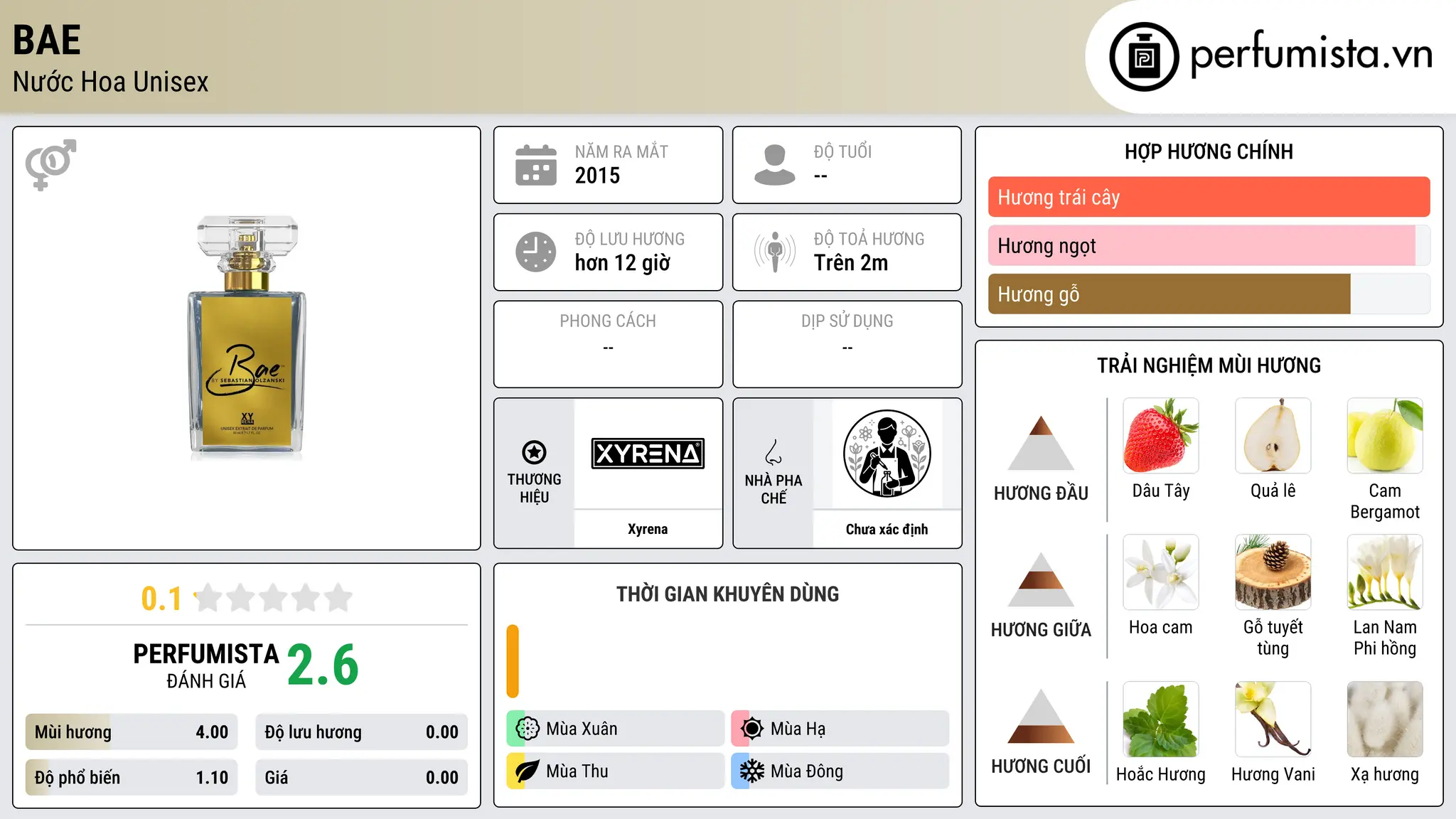Viewport: 1456px width, 819px height.
Task: Open the Cam Bergamot note image
Action: (1385, 436)
